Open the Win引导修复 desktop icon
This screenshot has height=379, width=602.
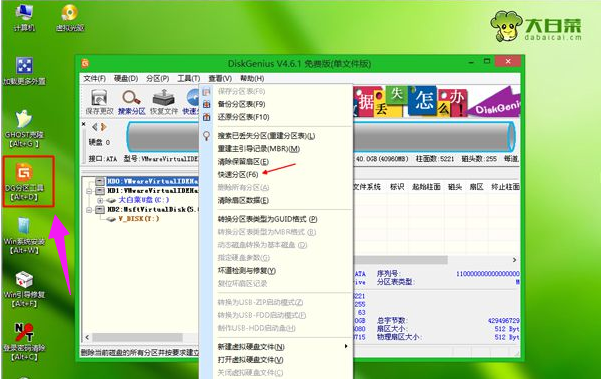[24, 289]
